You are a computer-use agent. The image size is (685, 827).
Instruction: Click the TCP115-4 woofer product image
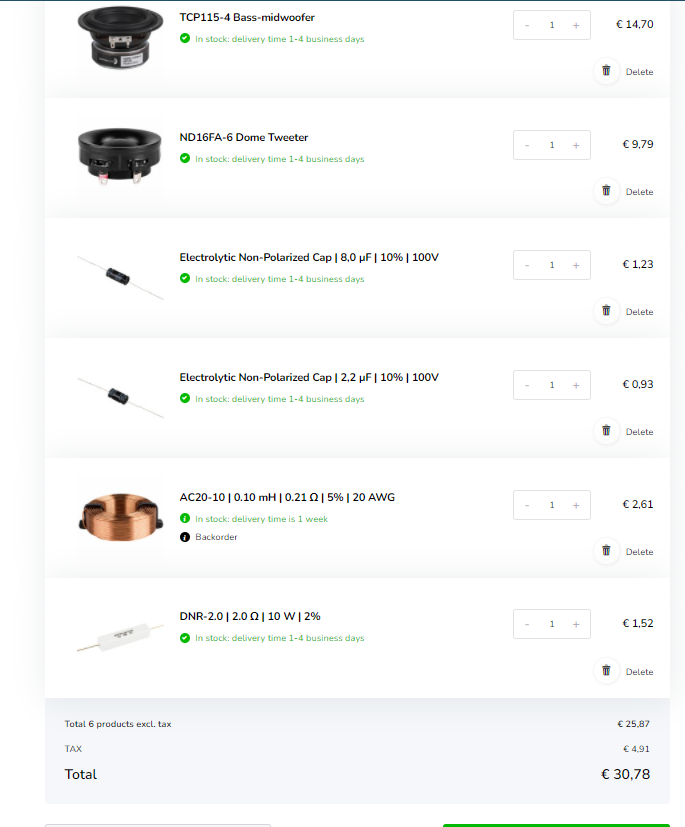point(120,37)
